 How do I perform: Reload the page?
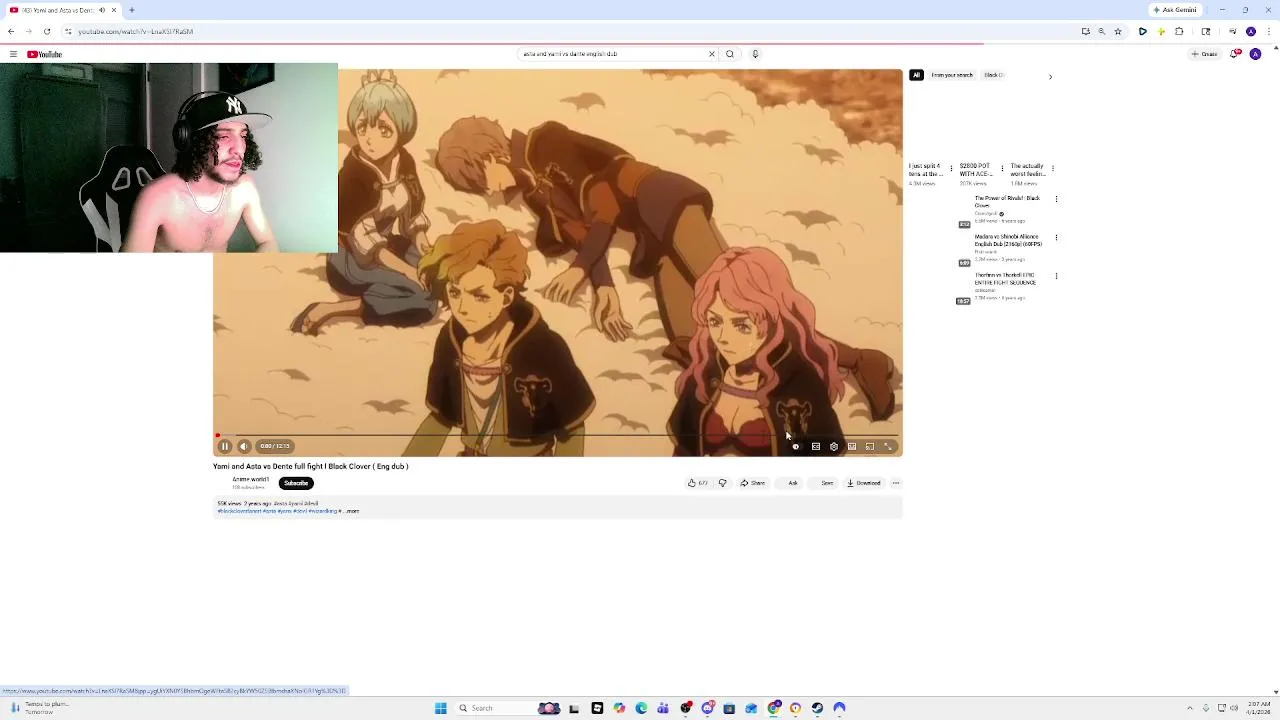[47, 32]
